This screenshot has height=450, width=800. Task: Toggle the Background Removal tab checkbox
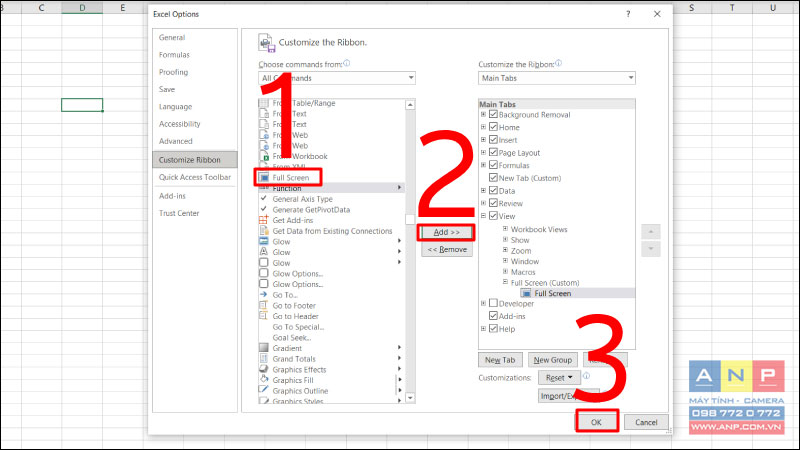click(493, 114)
